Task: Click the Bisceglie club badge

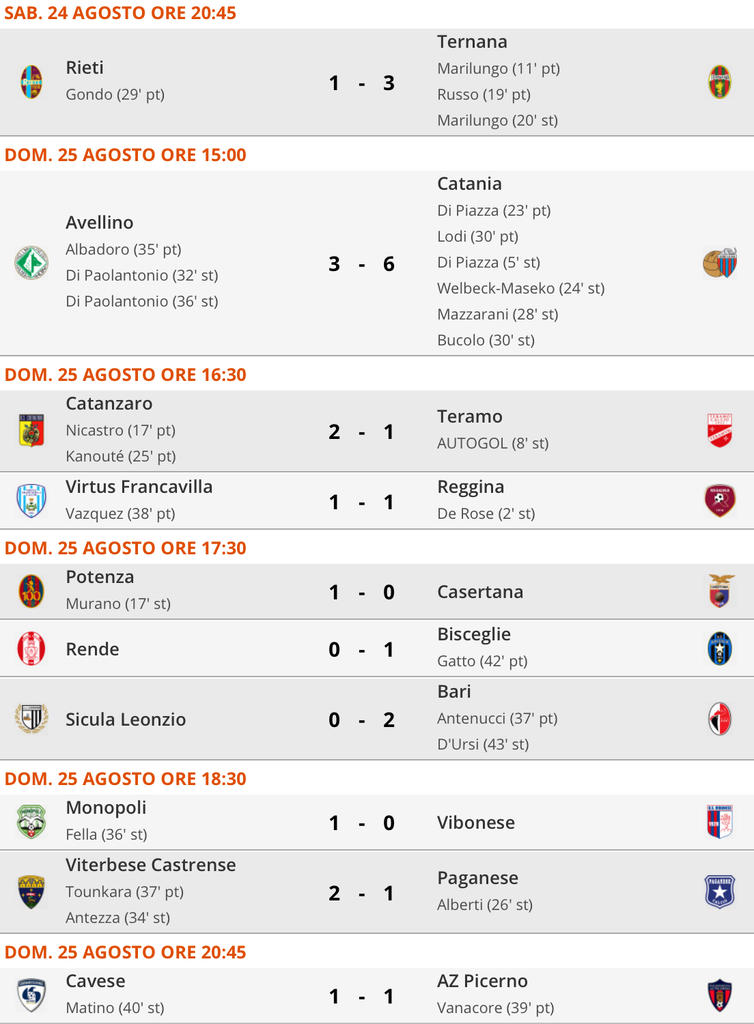Action: 719,649
